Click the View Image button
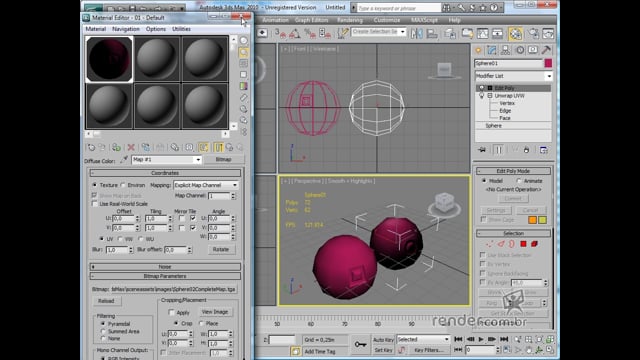This screenshot has height=360, width=640. click(215, 312)
